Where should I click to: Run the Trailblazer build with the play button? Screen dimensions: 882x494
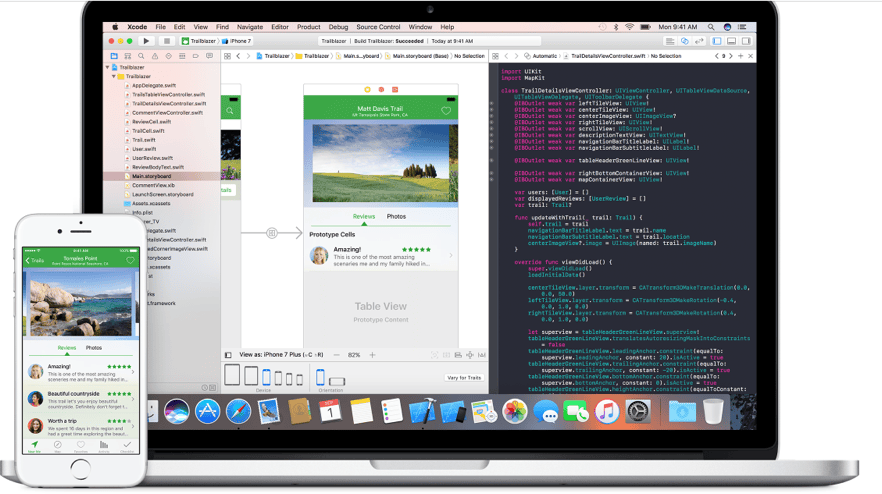tap(146, 41)
